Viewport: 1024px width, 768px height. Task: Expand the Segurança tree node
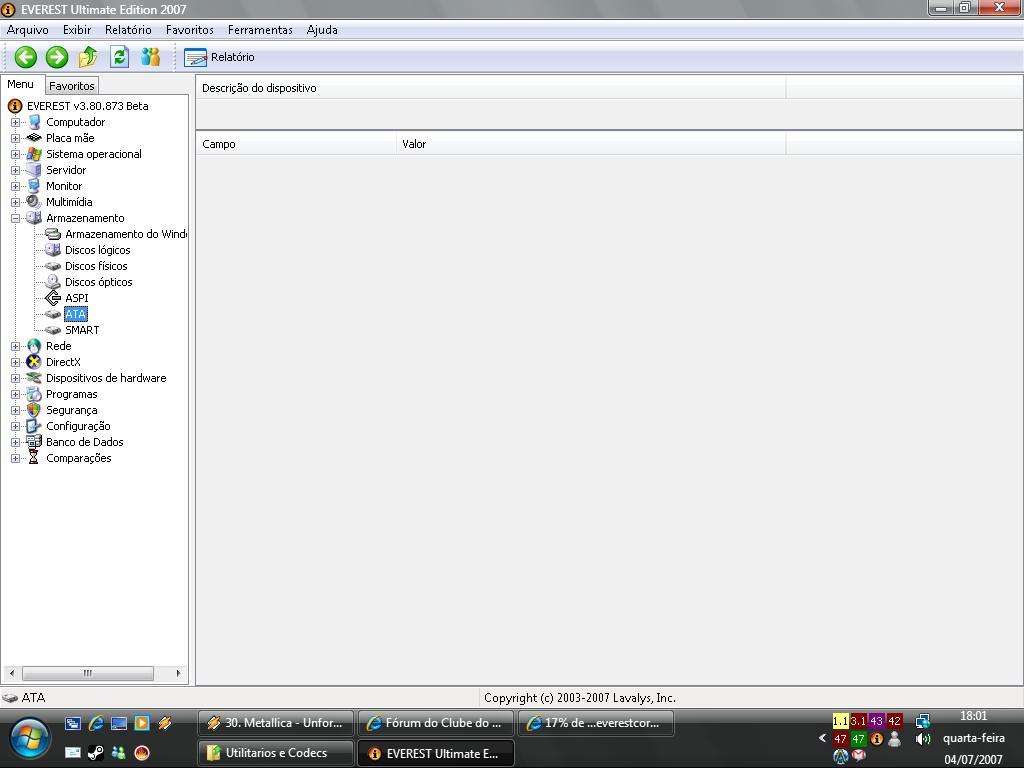click(15, 410)
